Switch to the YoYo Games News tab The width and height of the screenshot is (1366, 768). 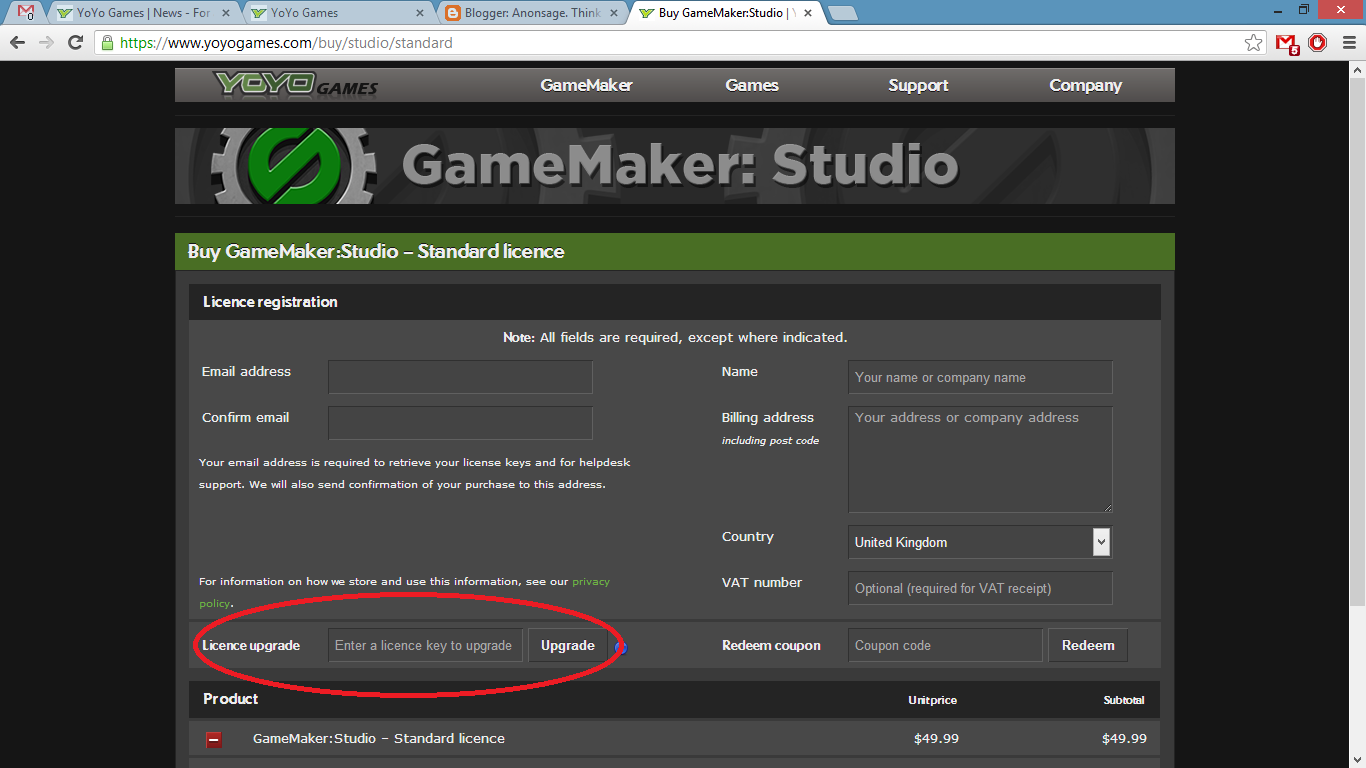[144, 13]
